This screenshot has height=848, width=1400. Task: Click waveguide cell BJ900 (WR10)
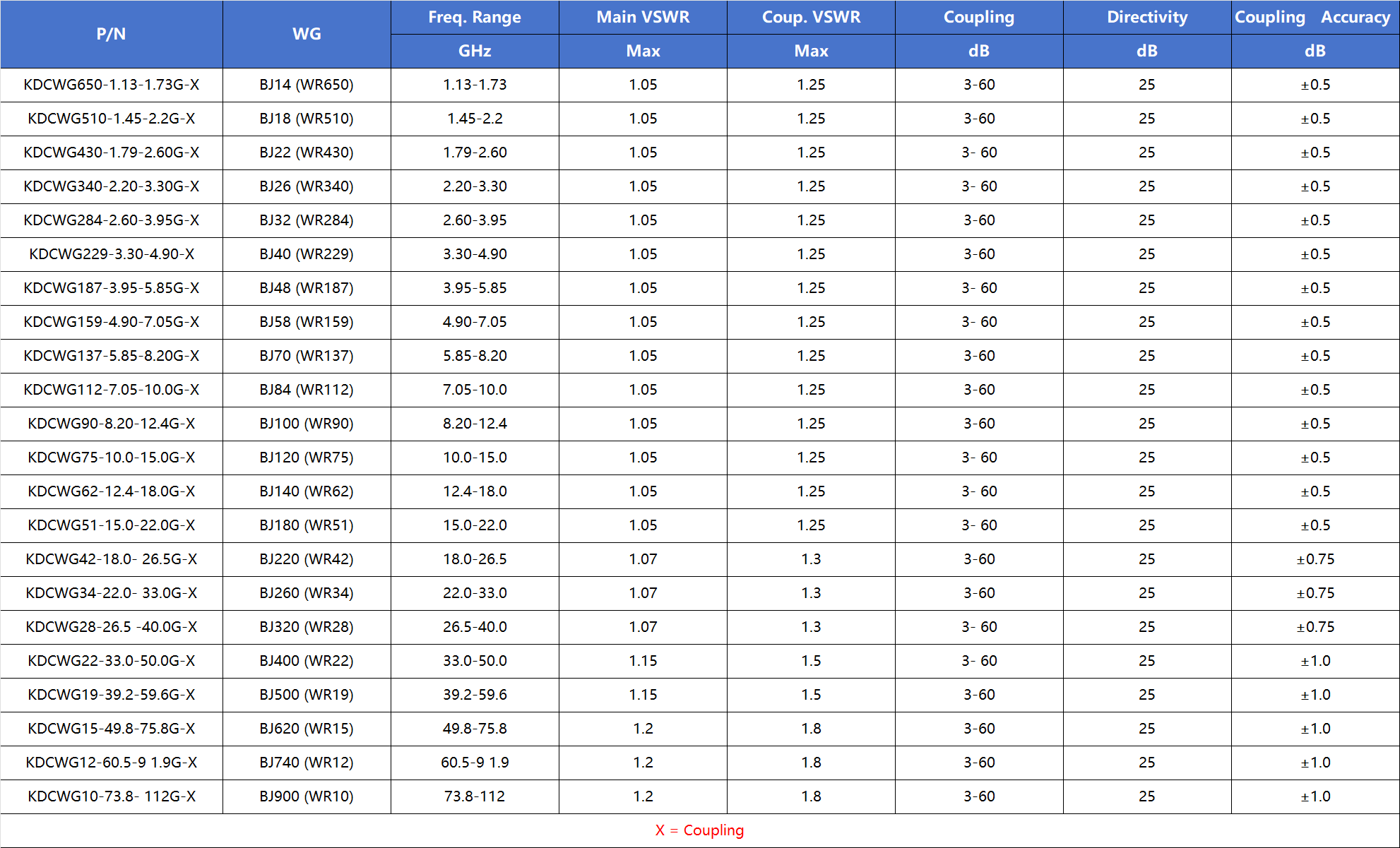click(307, 796)
